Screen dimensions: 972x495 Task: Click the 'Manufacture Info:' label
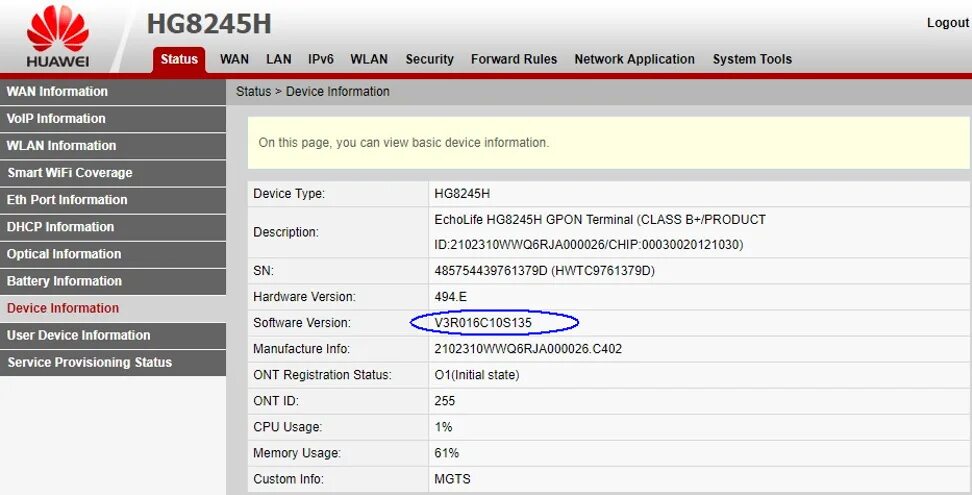pyautogui.click(x=301, y=349)
